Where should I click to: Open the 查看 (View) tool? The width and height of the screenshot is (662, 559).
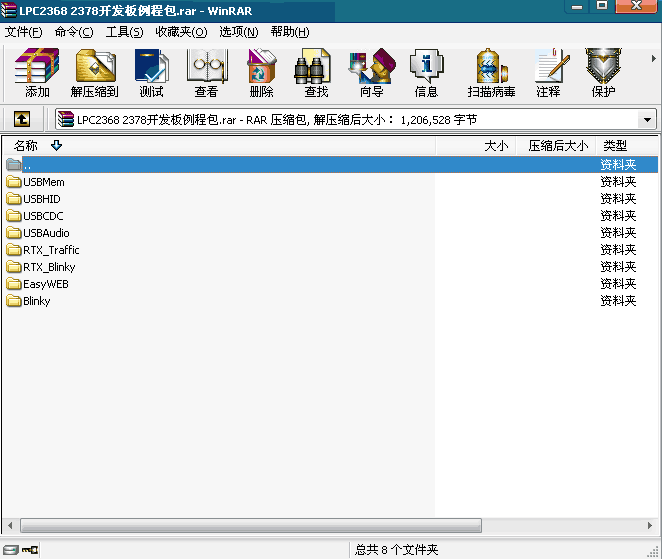click(x=207, y=73)
